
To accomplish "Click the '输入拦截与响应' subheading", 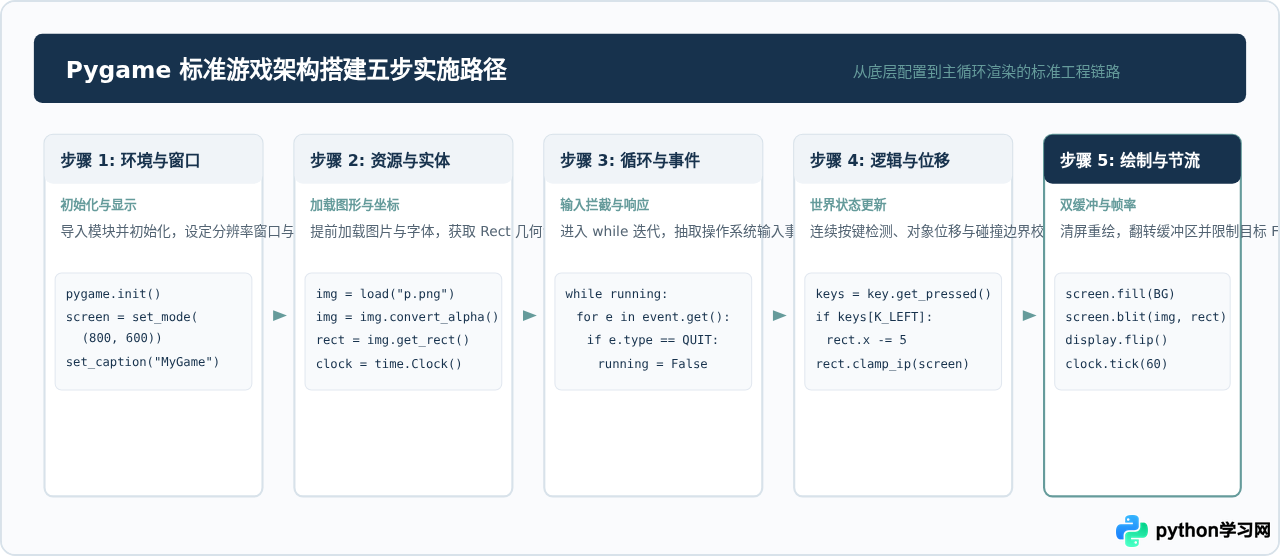I will [604, 205].
